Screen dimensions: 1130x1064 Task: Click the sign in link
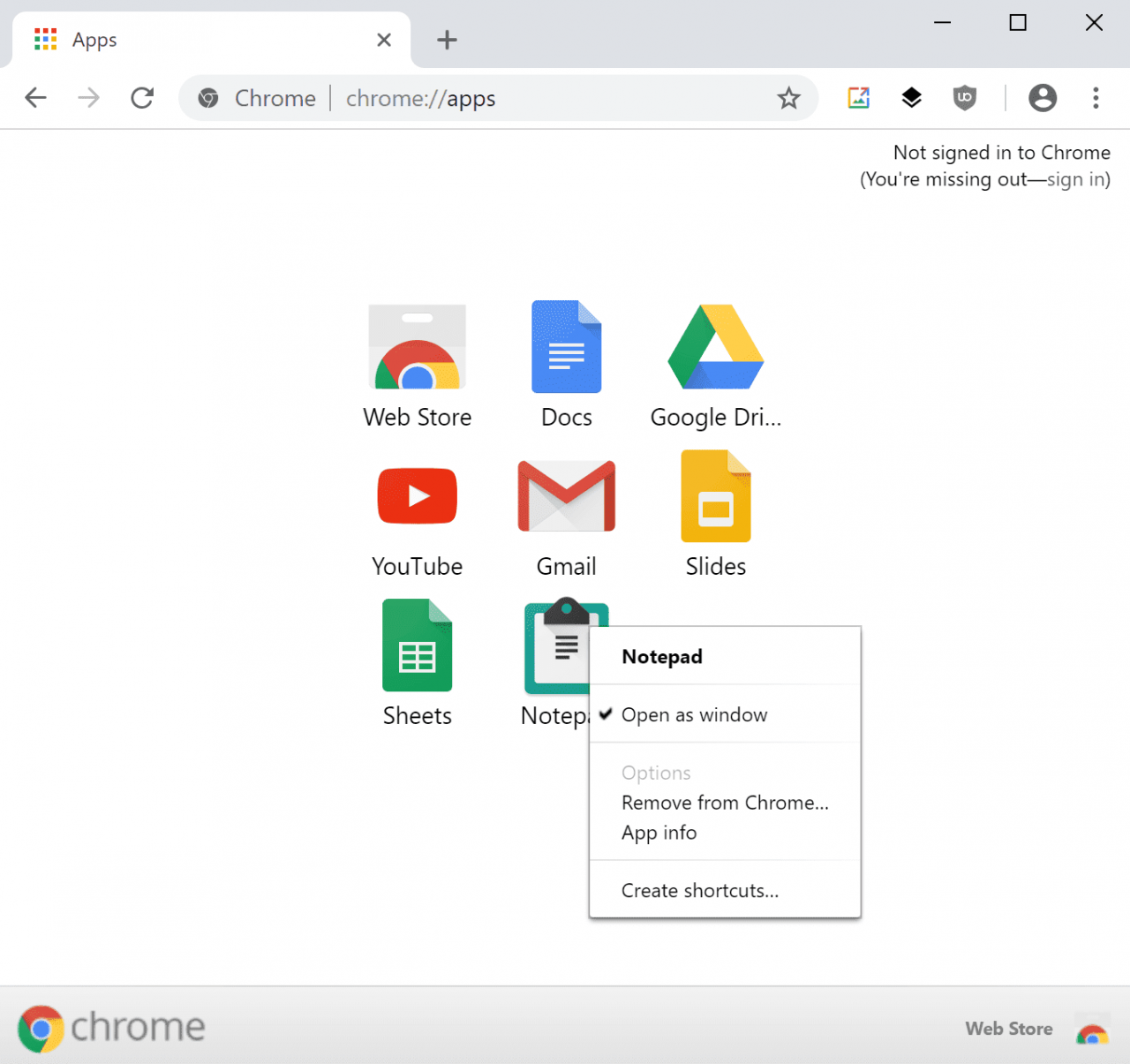pyautogui.click(x=1075, y=179)
